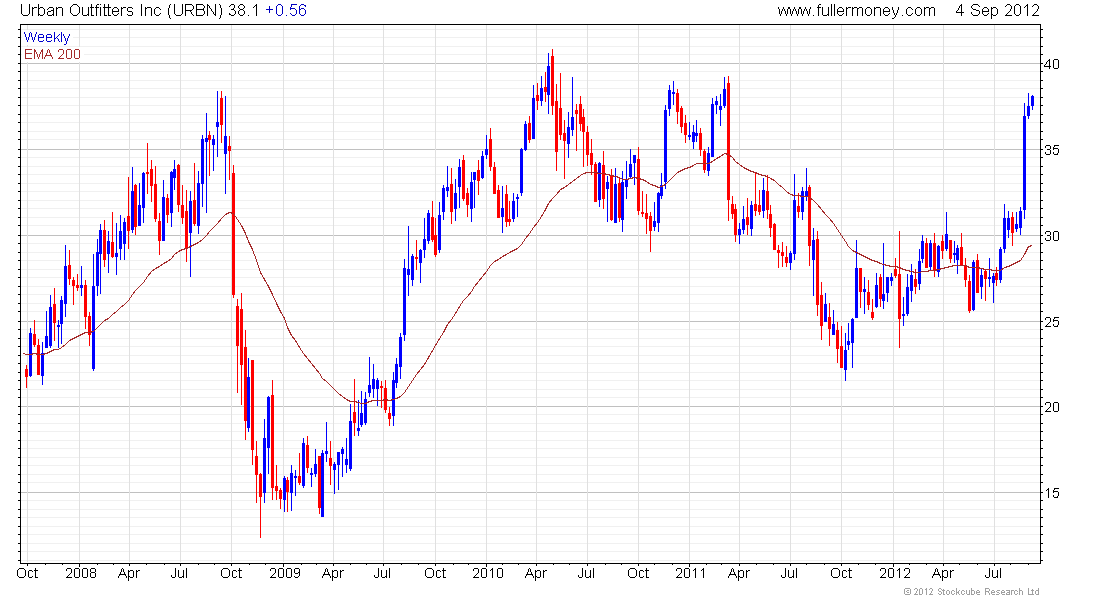Click the last price 38.1 in title
Viewport: 1100px width, 600px height.
pos(244,11)
